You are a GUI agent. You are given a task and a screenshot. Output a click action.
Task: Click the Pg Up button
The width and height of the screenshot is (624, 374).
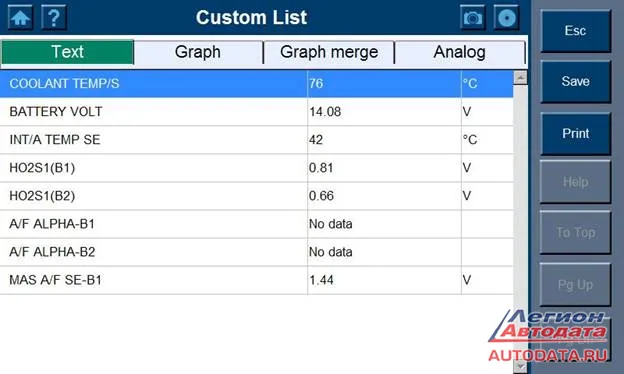[x=575, y=285]
